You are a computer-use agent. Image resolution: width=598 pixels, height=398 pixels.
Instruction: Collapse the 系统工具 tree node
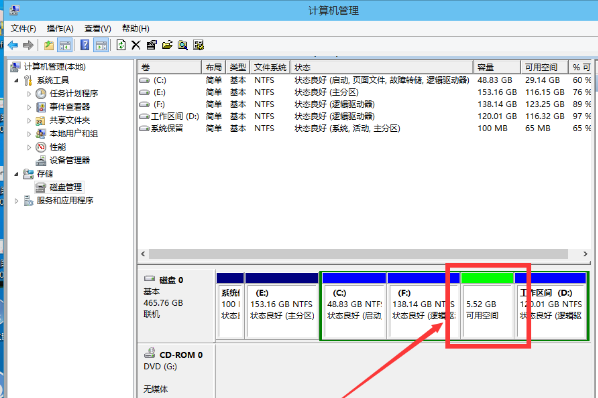[x=16, y=80]
